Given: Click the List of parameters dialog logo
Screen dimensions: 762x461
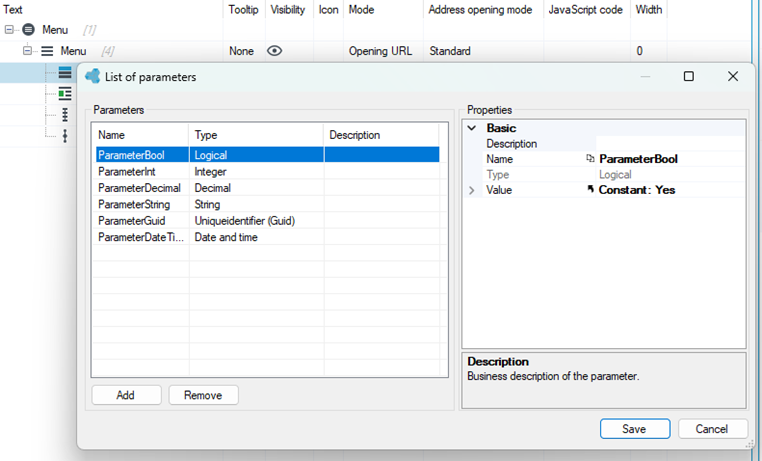Looking at the screenshot, I should (92, 76).
